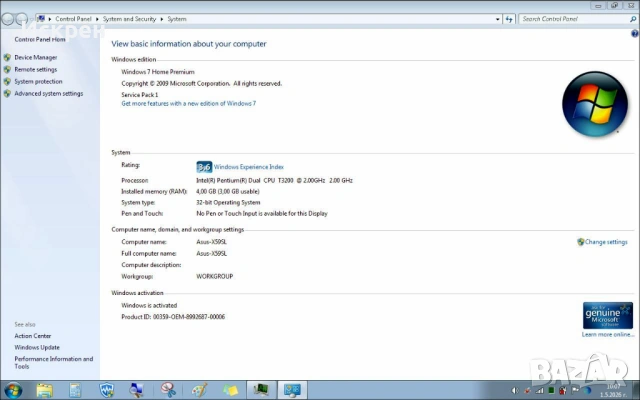Select the Asus-X59SL value beside Full computer name
Viewport: 640px width, 400px height.
211,253
